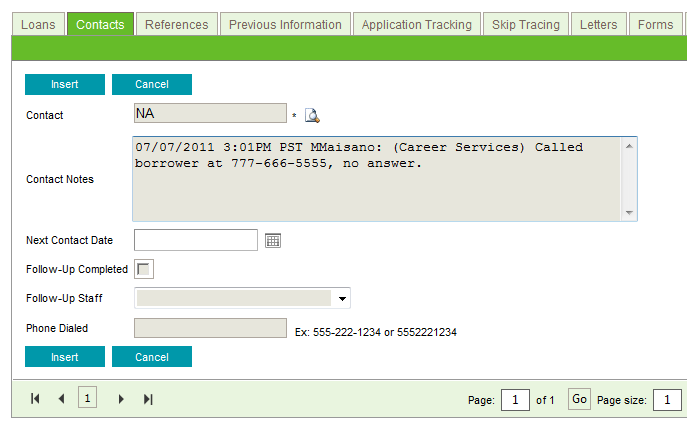Go to the previous page

click(61, 399)
